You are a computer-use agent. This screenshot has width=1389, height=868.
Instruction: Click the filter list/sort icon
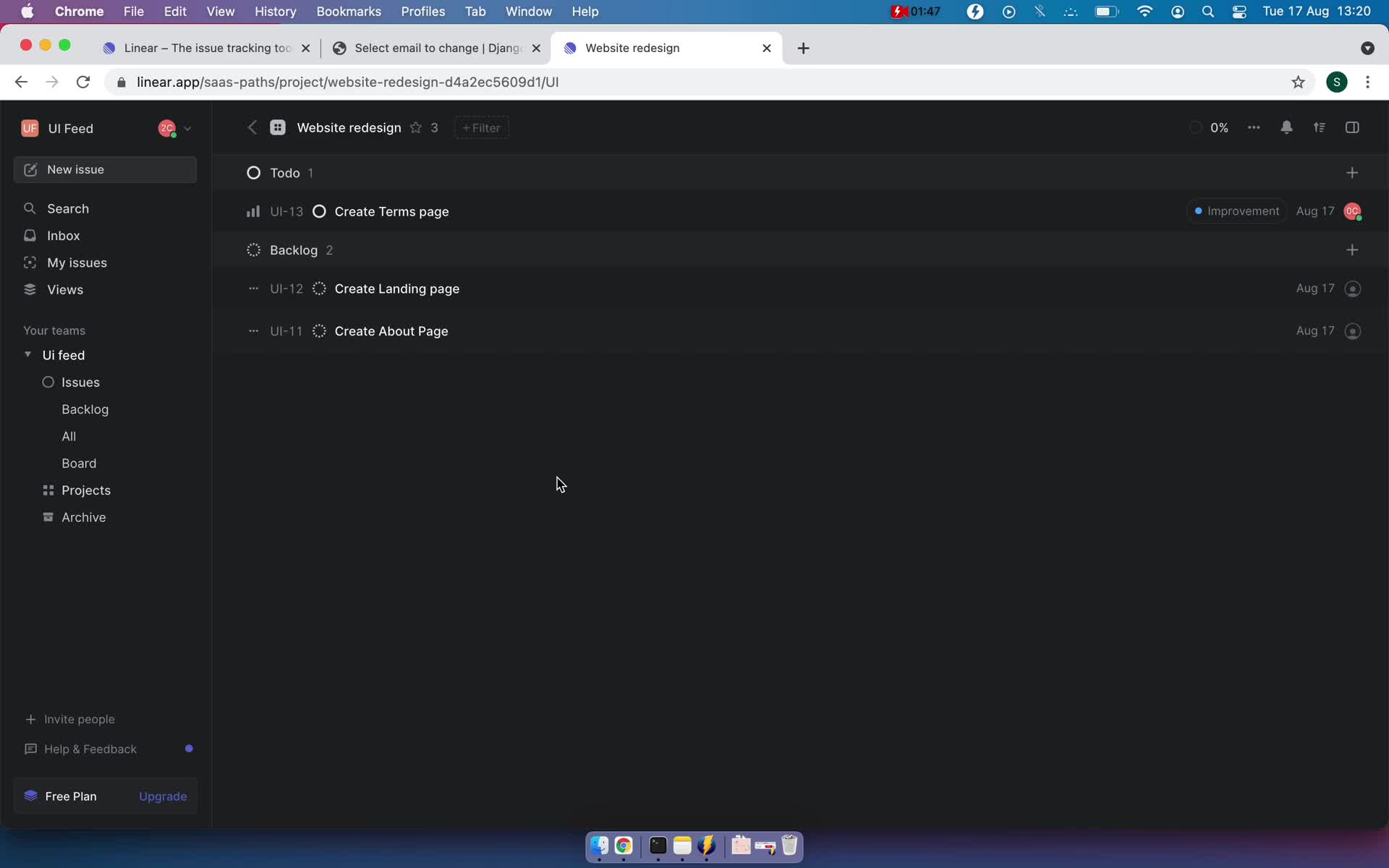tap(1320, 127)
